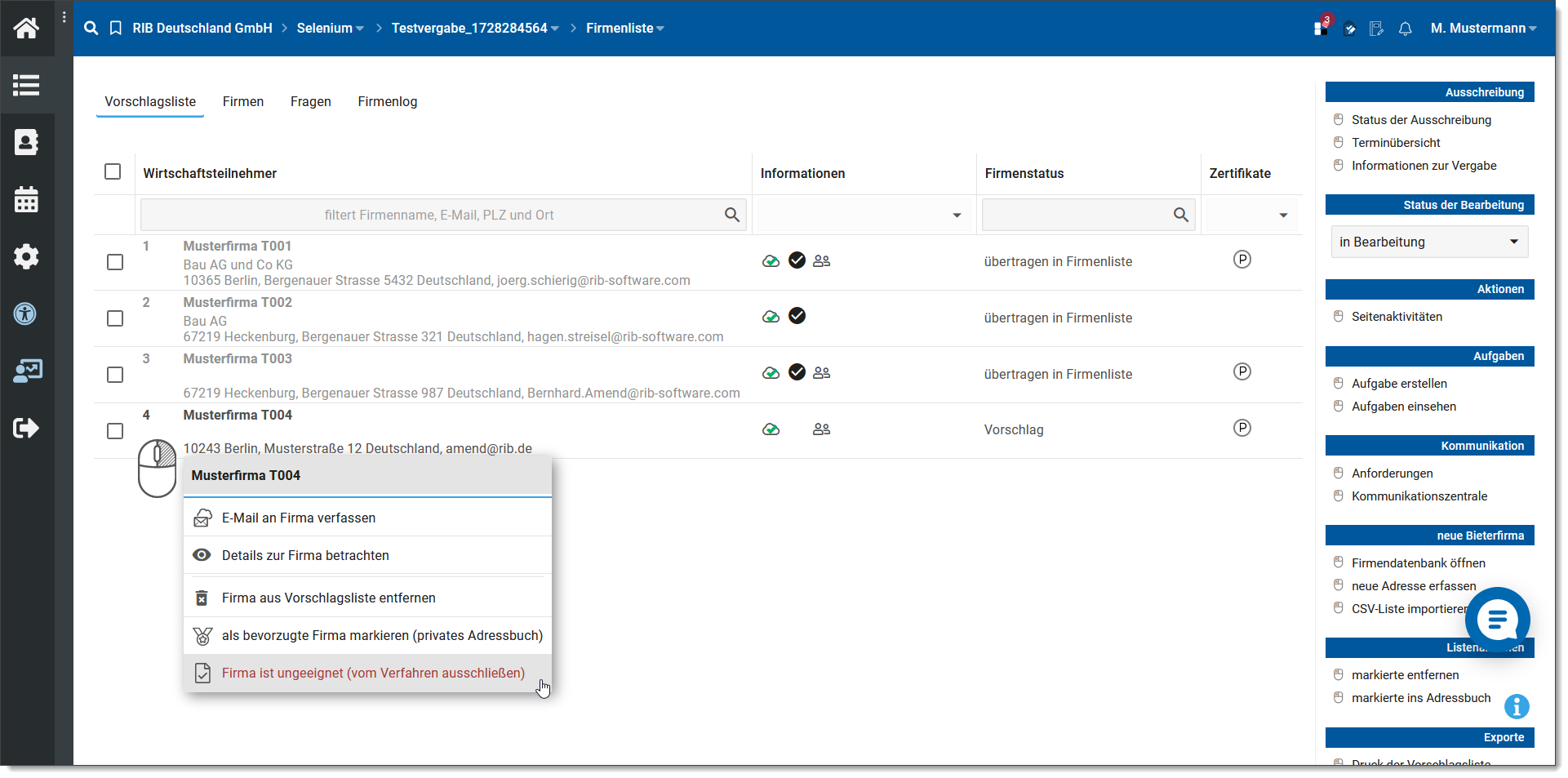Choose 'als bevorzugte Firma markieren' entry
Image resolution: width=1568 pixels, height=778 pixels.
367,635
